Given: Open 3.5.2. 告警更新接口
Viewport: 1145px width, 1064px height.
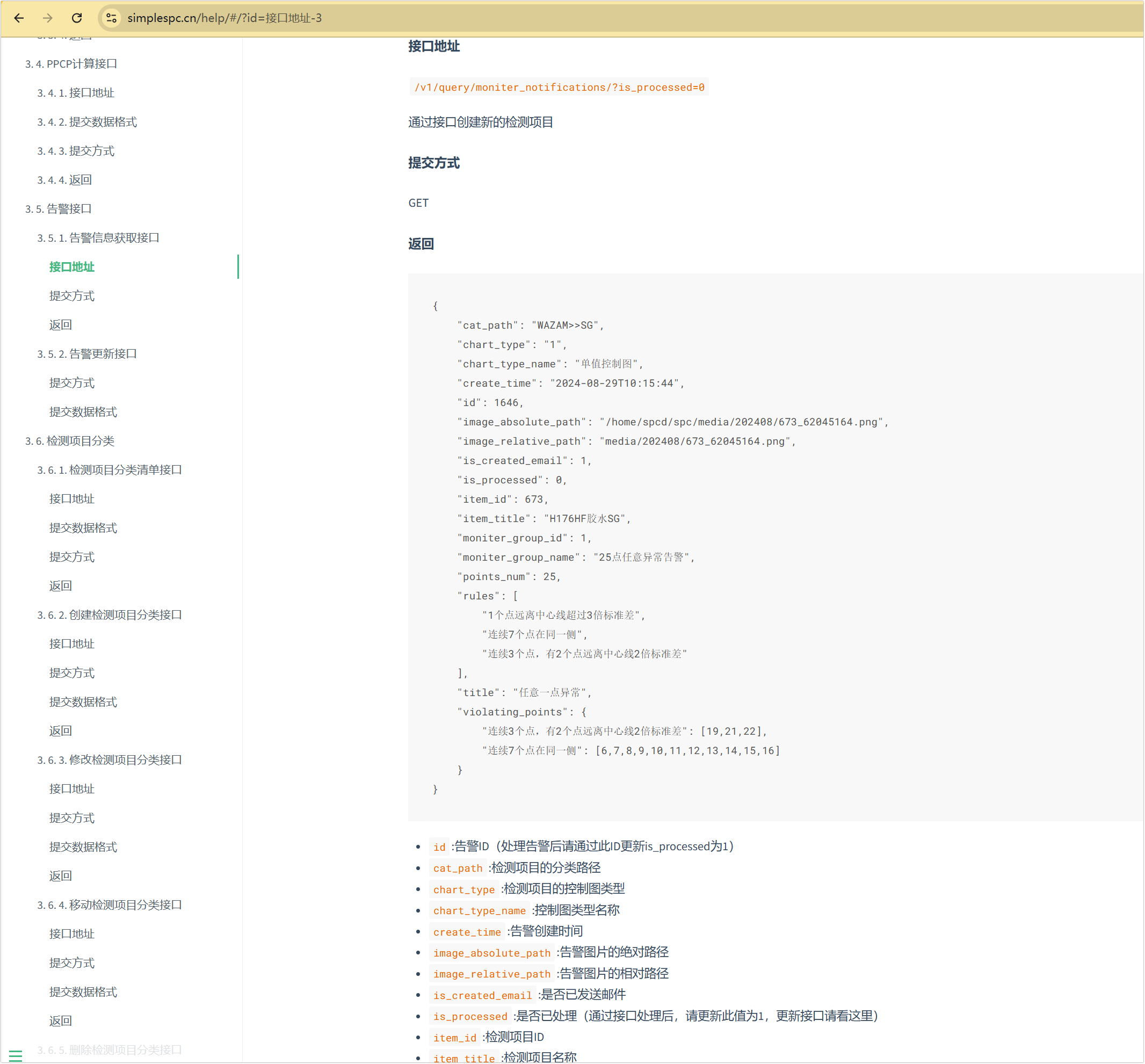Looking at the screenshot, I should pos(87,353).
